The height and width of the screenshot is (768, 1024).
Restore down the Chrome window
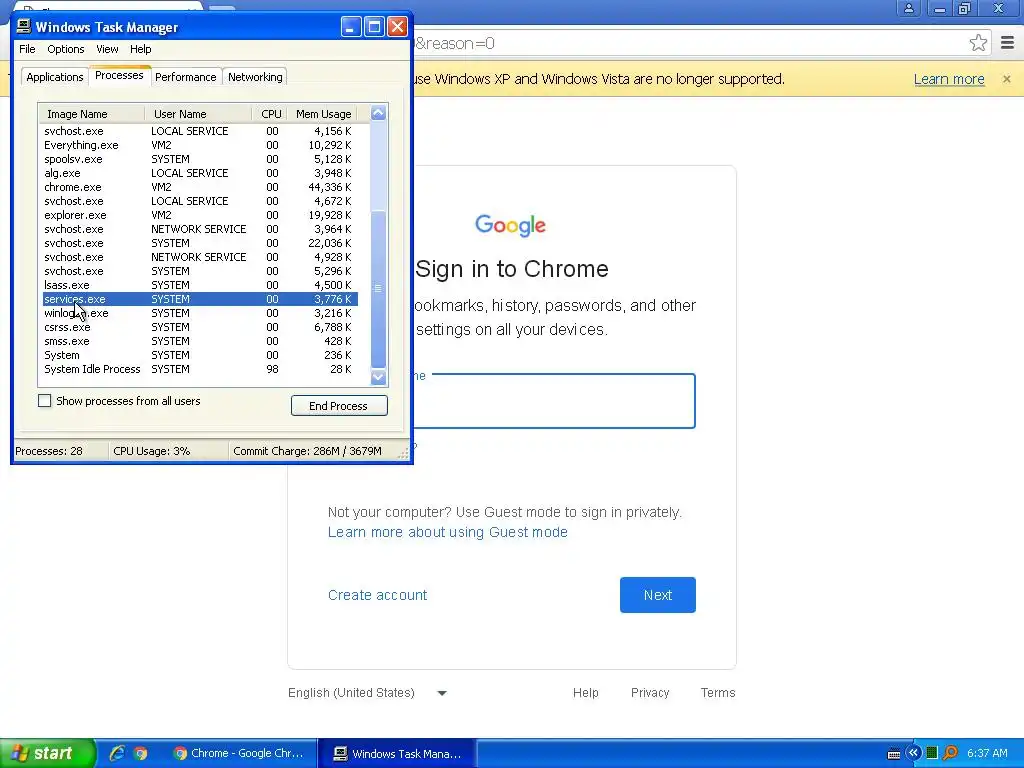[x=964, y=8]
